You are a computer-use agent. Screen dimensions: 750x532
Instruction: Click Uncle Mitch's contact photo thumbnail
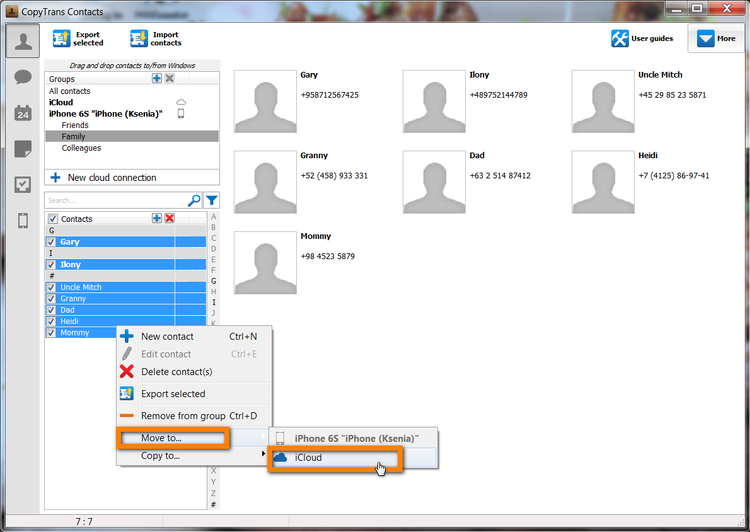click(x=603, y=101)
